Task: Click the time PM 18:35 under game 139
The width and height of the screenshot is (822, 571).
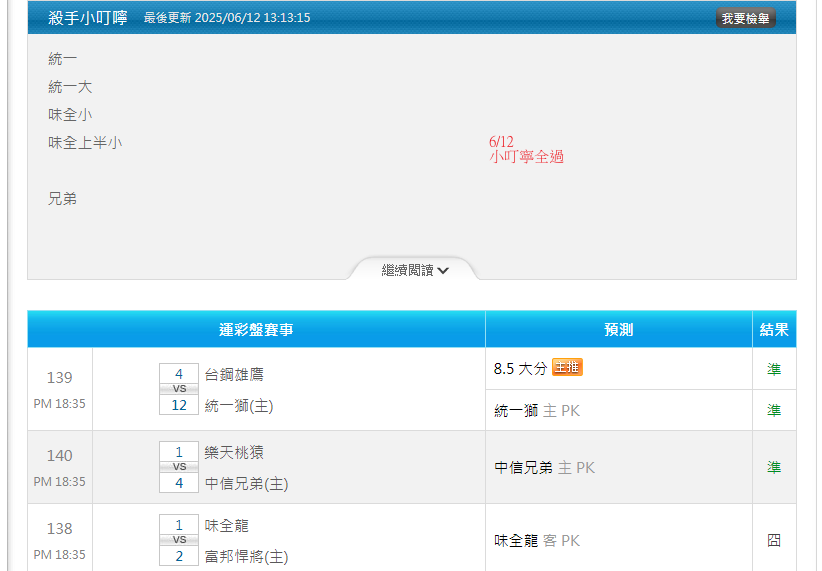Action: [59, 404]
